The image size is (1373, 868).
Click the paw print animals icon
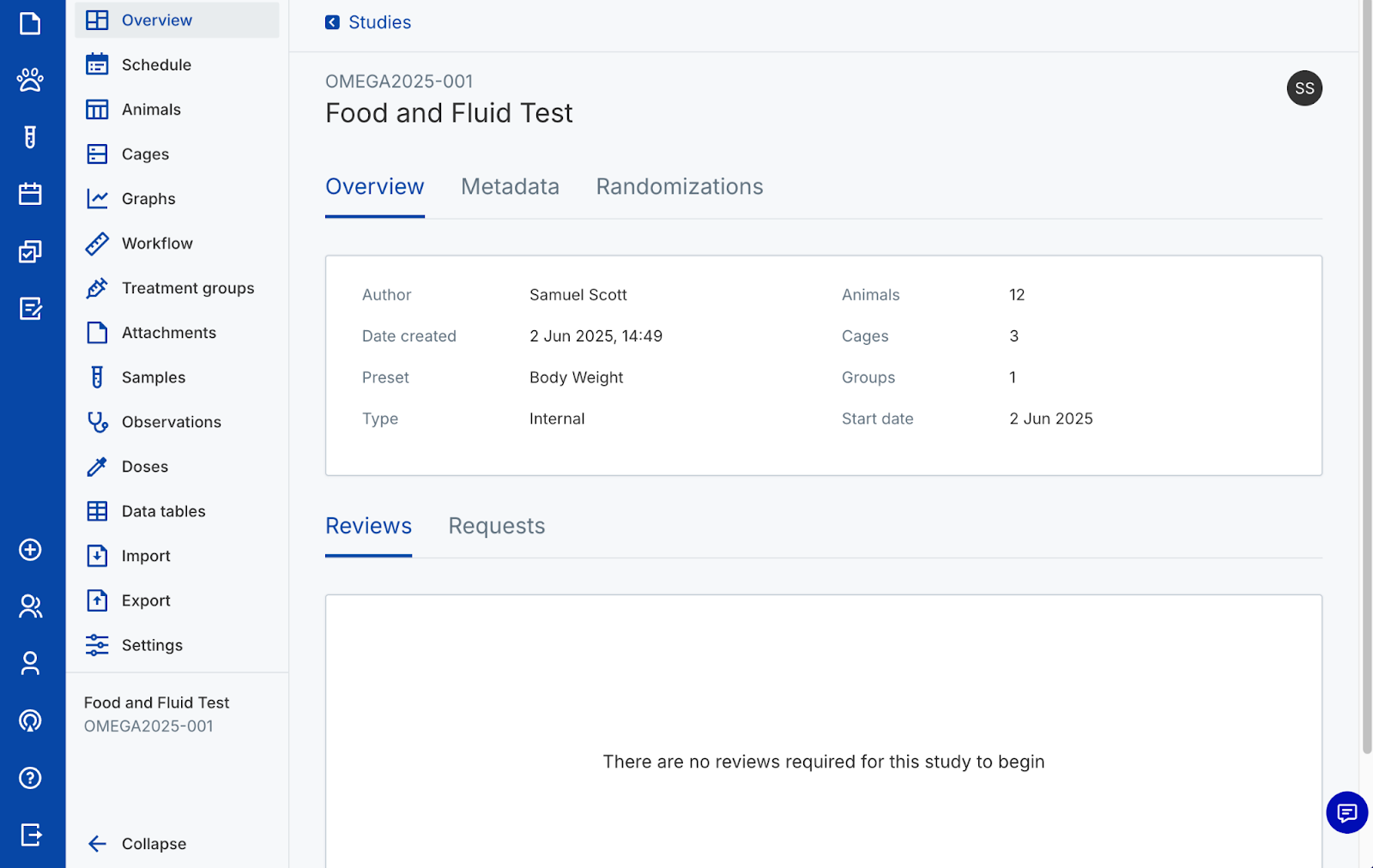(30, 80)
